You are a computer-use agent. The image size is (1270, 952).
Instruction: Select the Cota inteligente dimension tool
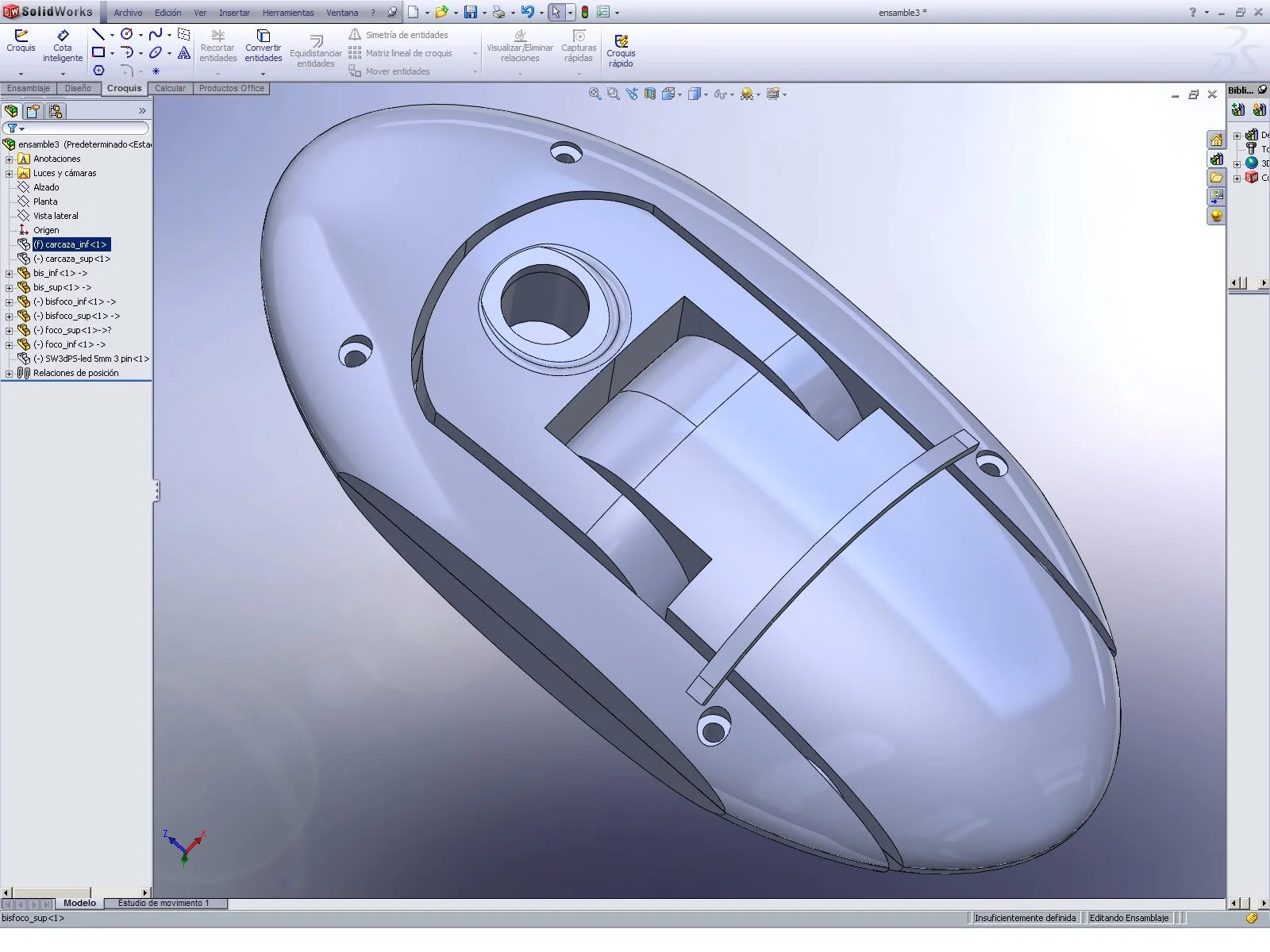click(63, 46)
